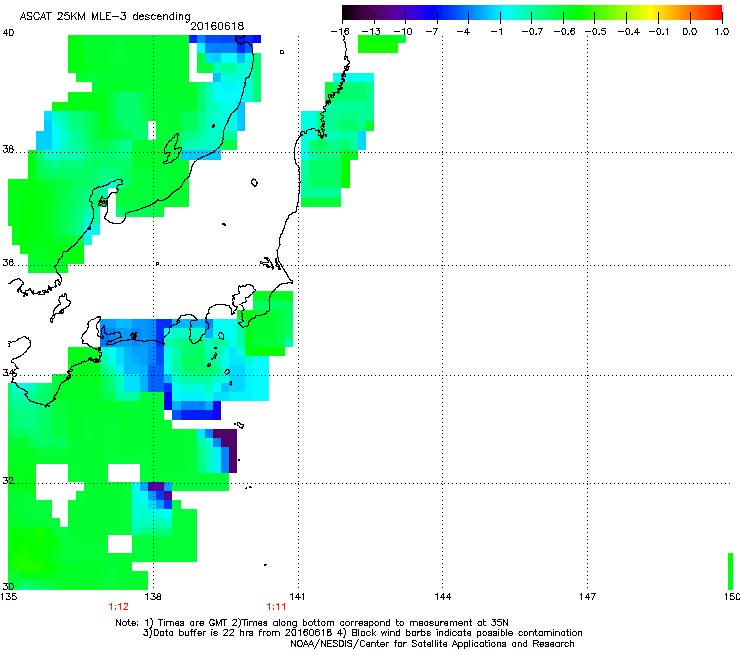Click the '-7' color scale label
Image resolution: width=740 pixels, height=650 pixels.
pyautogui.click(x=431, y=32)
